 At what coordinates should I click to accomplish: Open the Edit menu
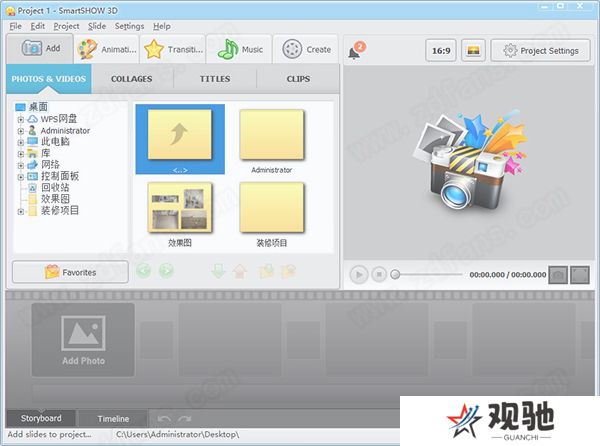tap(38, 26)
